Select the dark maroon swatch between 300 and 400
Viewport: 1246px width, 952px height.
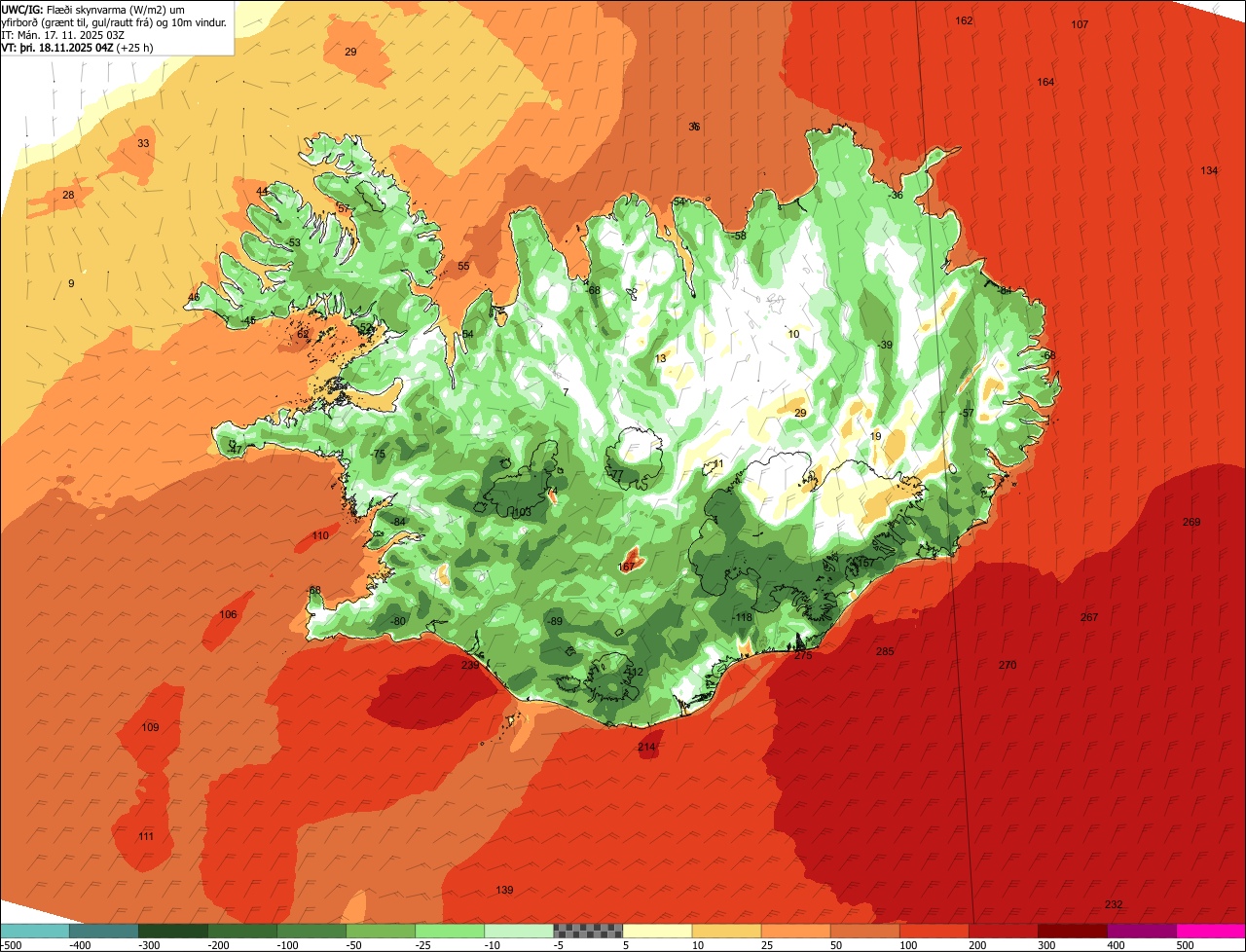(x=1072, y=931)
